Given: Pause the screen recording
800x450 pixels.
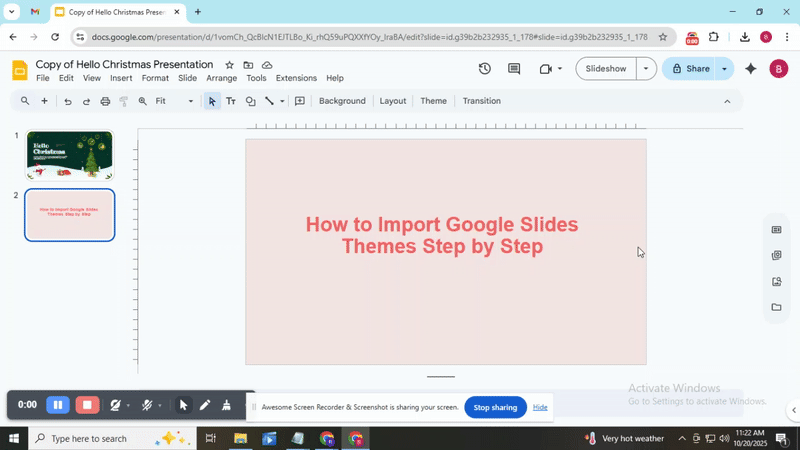Looking at the screenshot, I should (x=58, y=405).
